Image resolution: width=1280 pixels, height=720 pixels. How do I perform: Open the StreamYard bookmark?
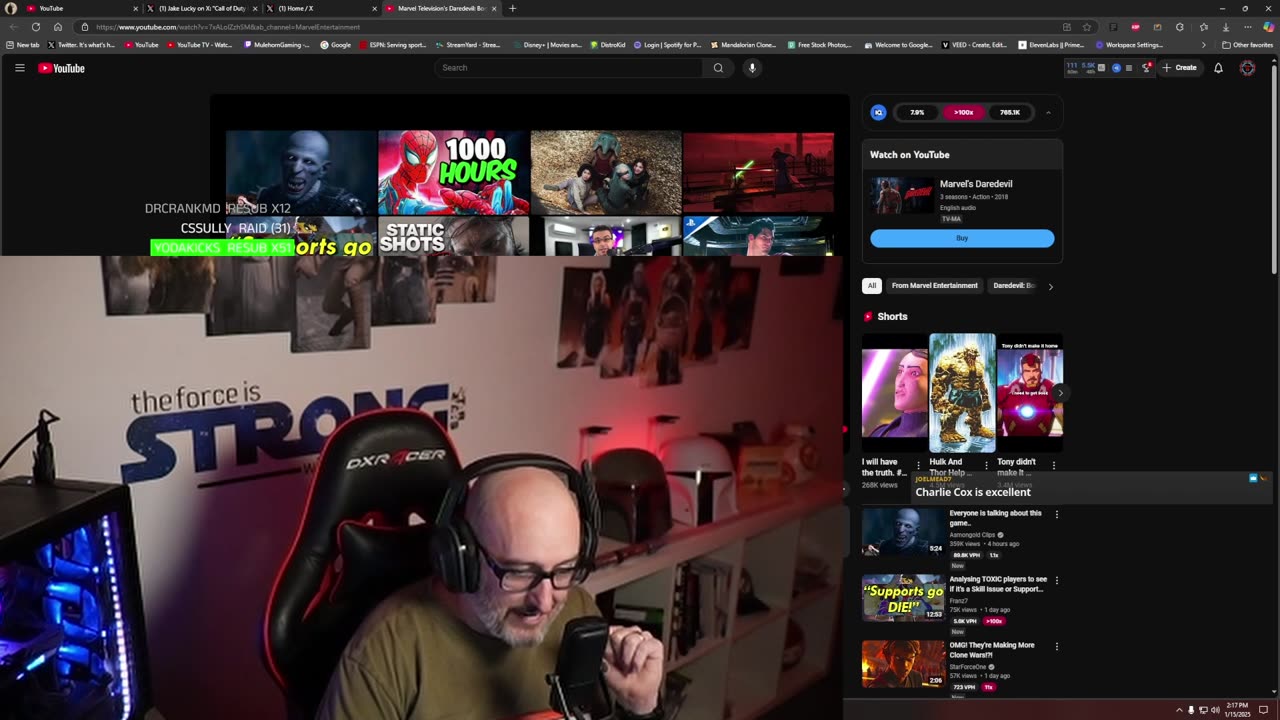pyautogui.click(x=468, y=45)
